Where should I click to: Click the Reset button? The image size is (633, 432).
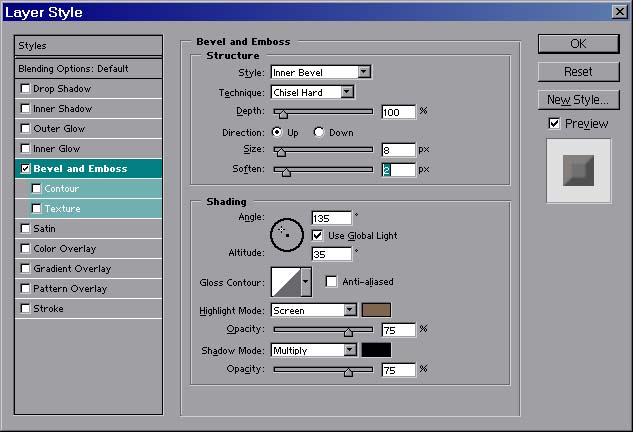pyautogui.click(x=579, y=72)
